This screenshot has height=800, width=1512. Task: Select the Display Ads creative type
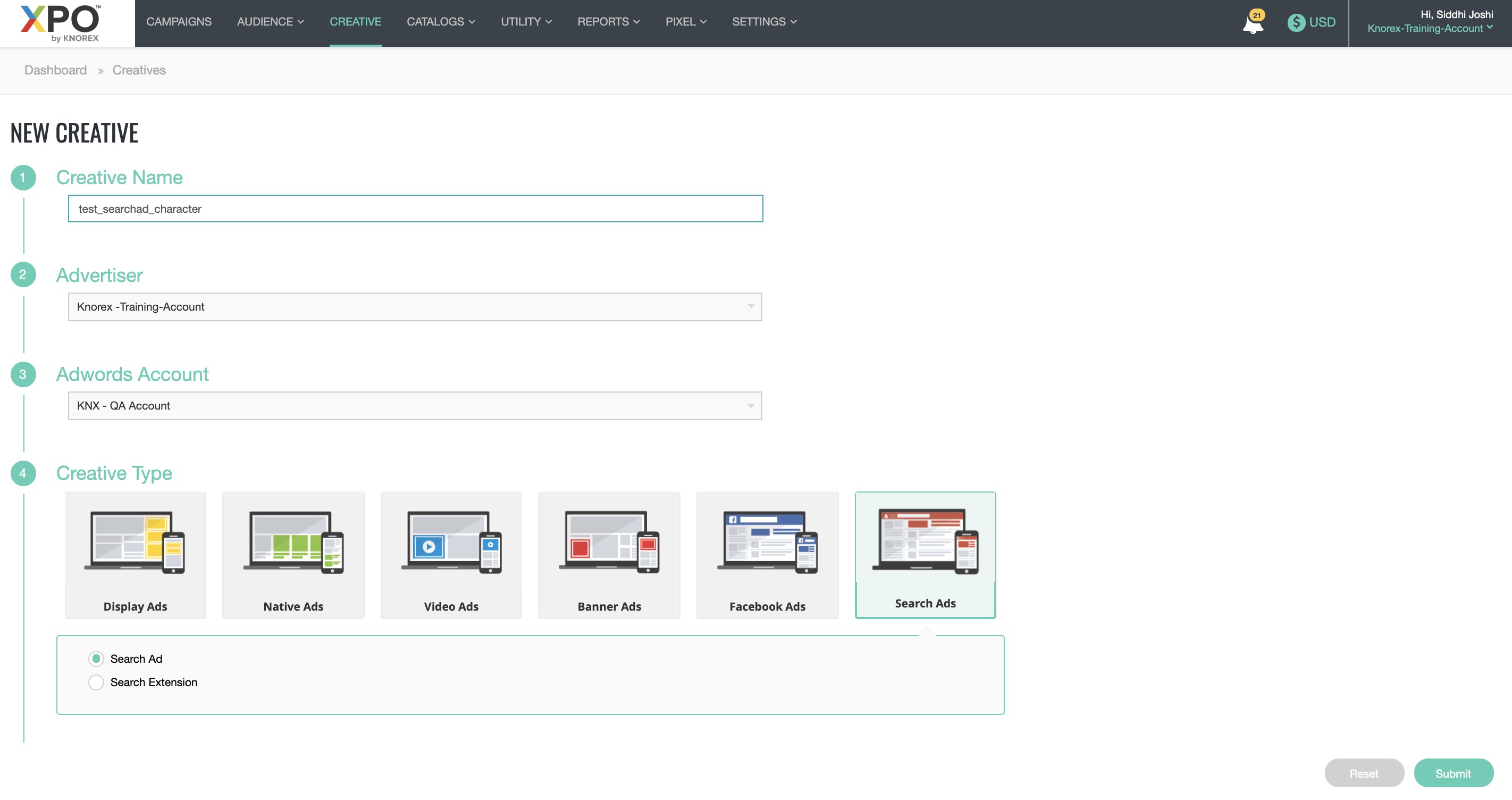(x=135, y=554)
